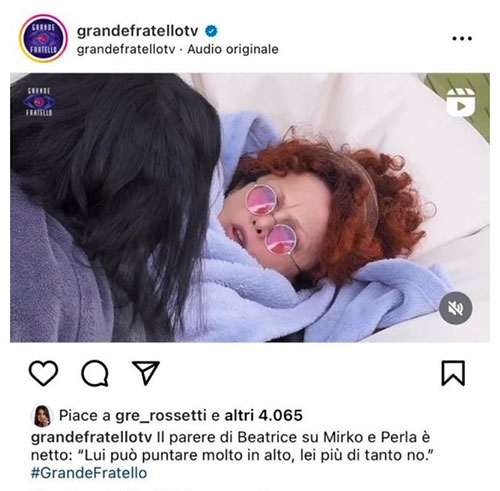
Task: Click the blue verified badge
Action: [211, 31]
